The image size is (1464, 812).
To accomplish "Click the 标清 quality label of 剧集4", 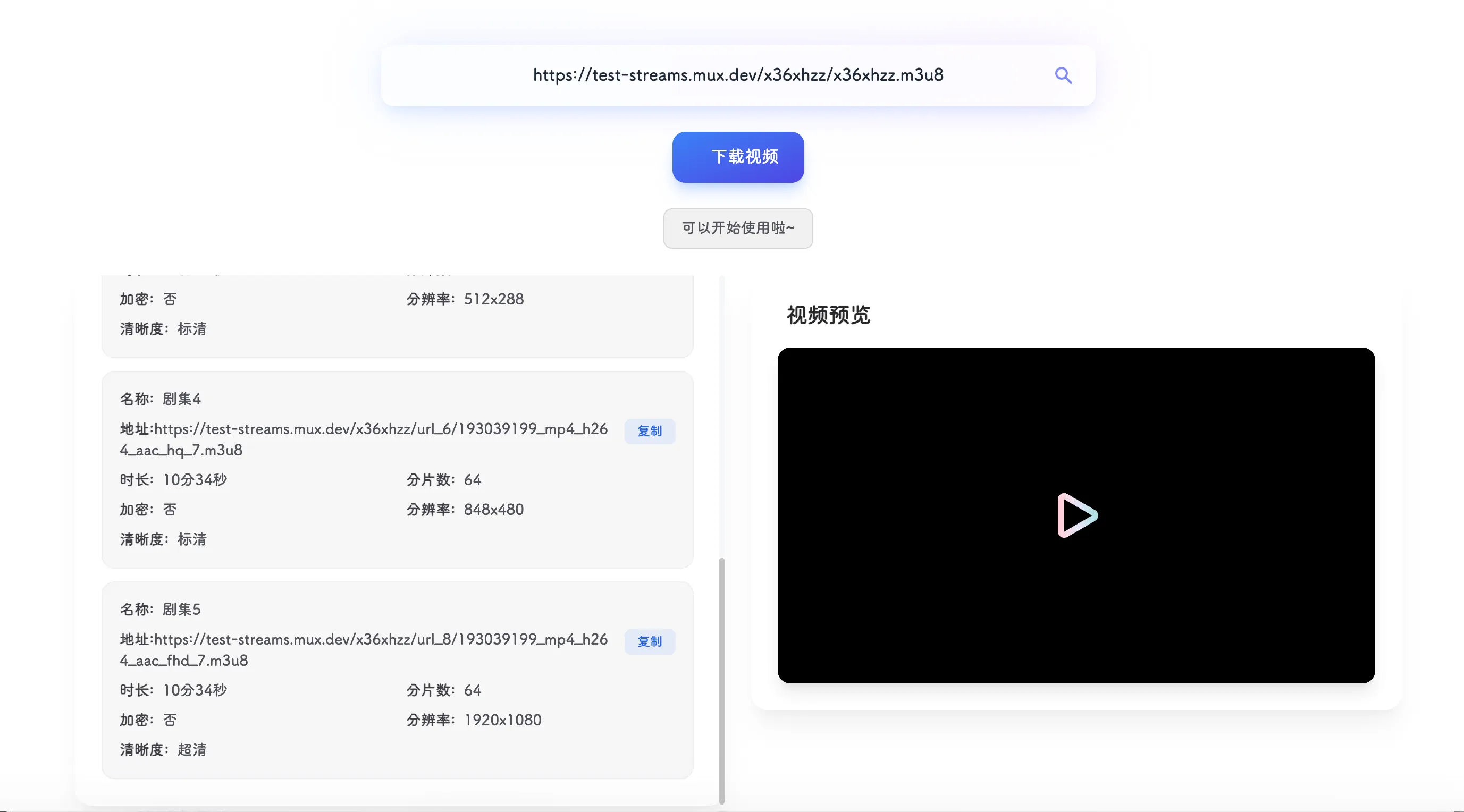I will (191, 539).
